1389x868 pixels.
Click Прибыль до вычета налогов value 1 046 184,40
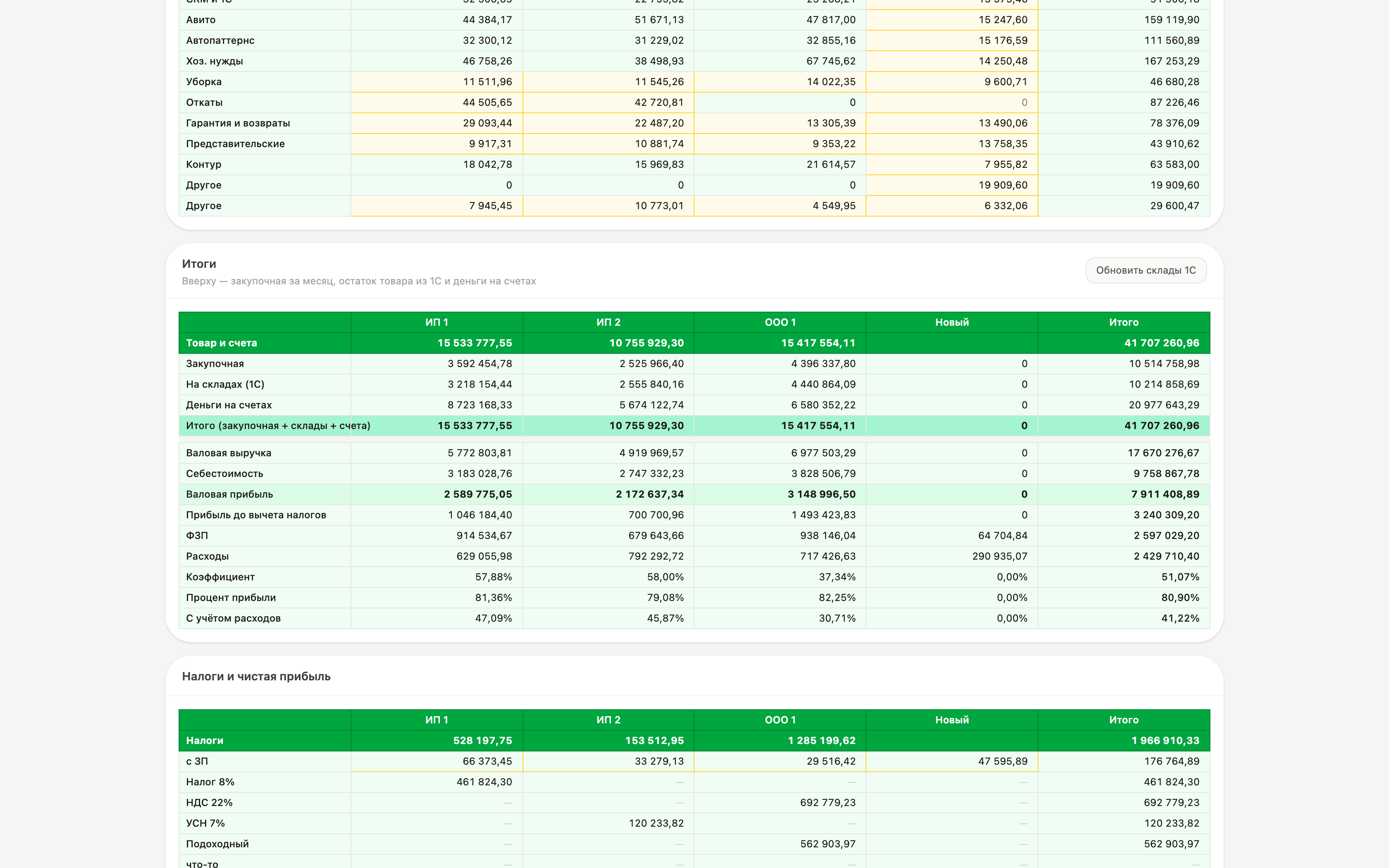click(x=480, y=515)
